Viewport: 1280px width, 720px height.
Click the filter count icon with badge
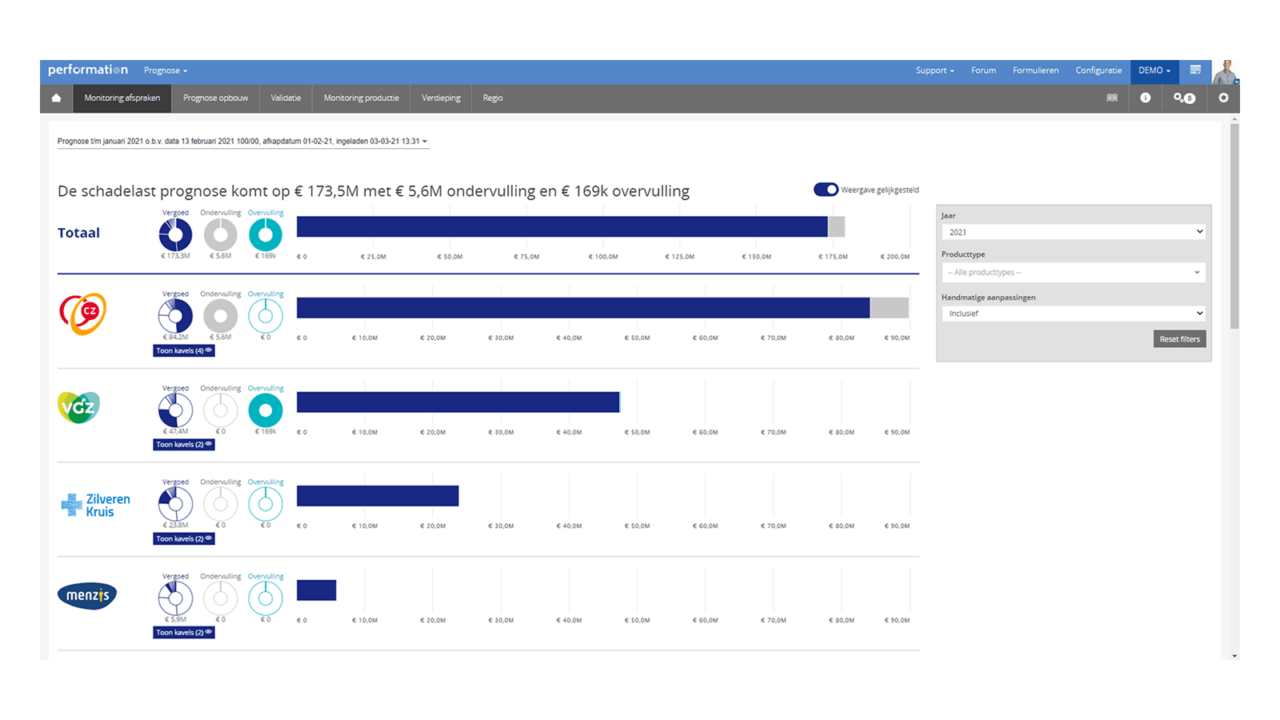(1184, 98)
